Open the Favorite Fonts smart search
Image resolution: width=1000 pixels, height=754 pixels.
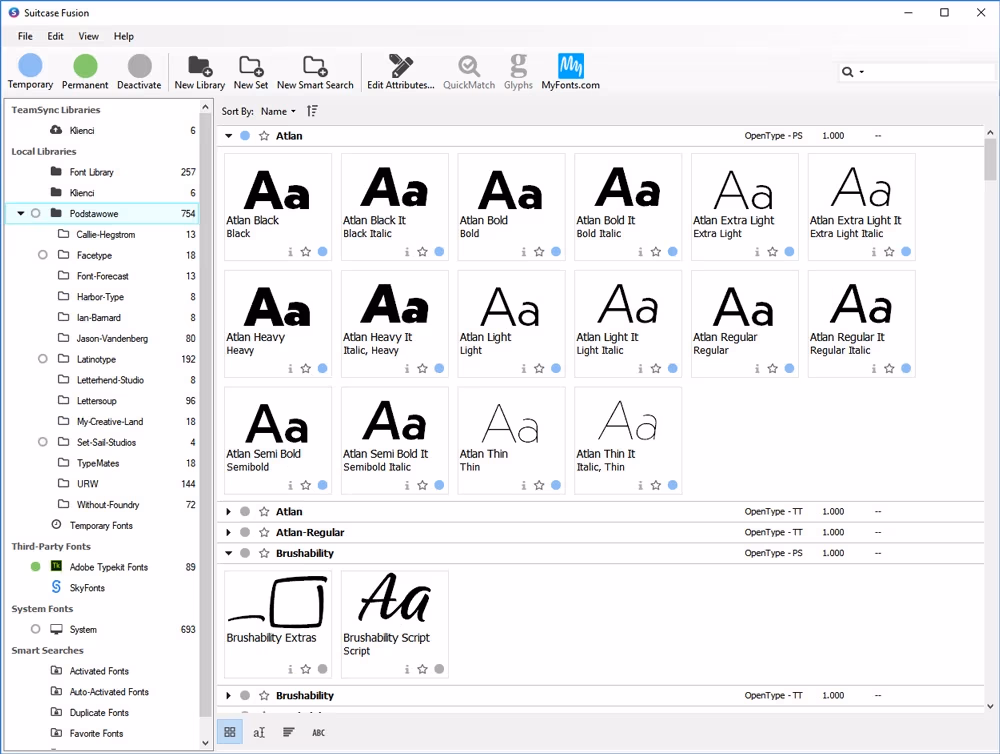(96, 734)
